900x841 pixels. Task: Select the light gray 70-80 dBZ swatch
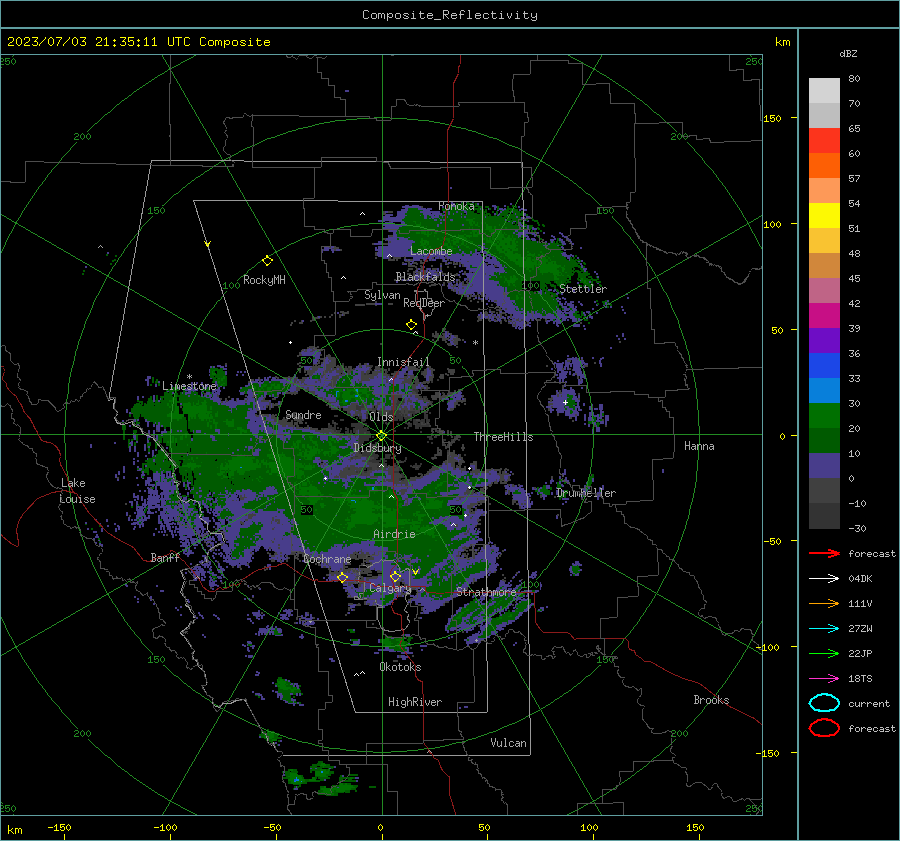tap(824, 91)
